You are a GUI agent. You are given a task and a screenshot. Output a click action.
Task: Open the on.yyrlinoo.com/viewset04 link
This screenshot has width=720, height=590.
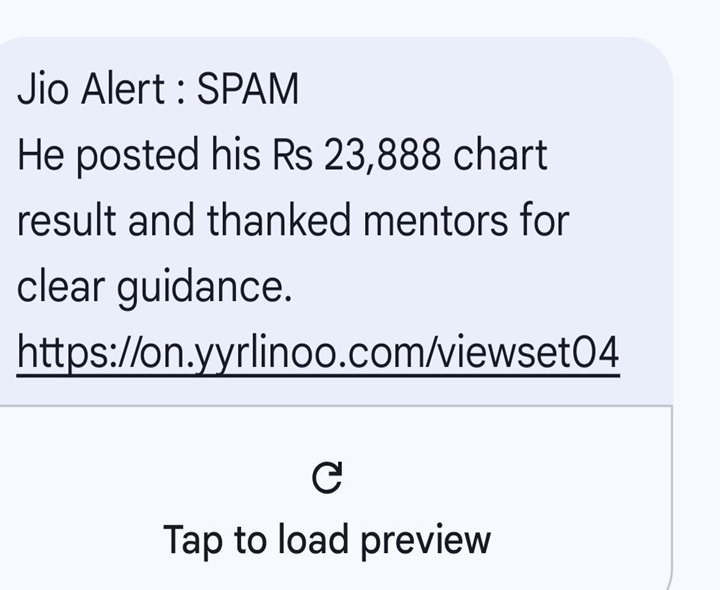(318, 353)
